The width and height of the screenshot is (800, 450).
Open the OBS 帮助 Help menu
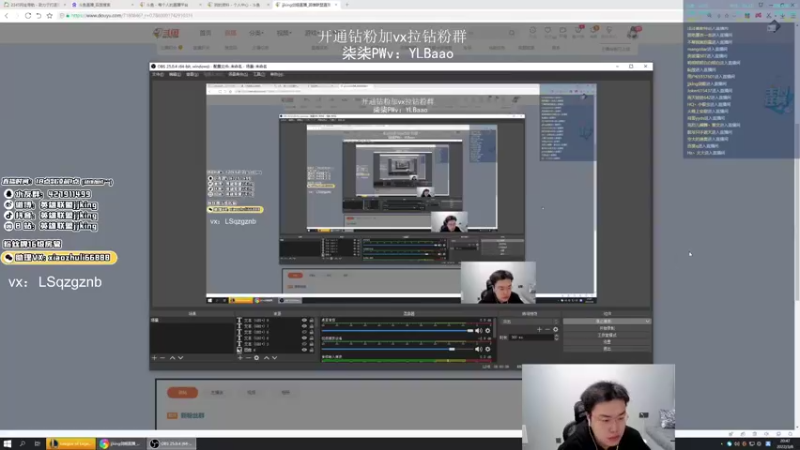click(277, 74)
